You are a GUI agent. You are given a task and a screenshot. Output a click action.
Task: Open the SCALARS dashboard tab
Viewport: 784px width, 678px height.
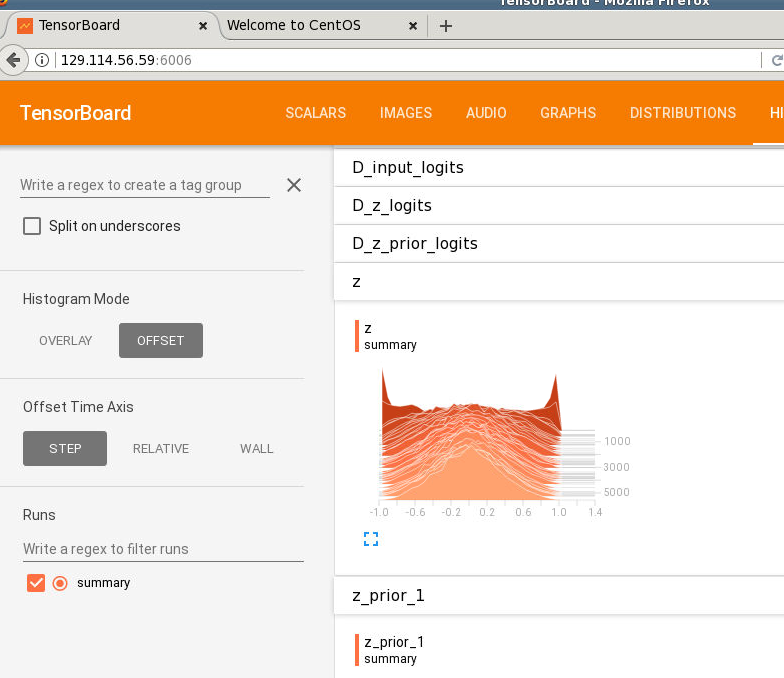(316, 113)
